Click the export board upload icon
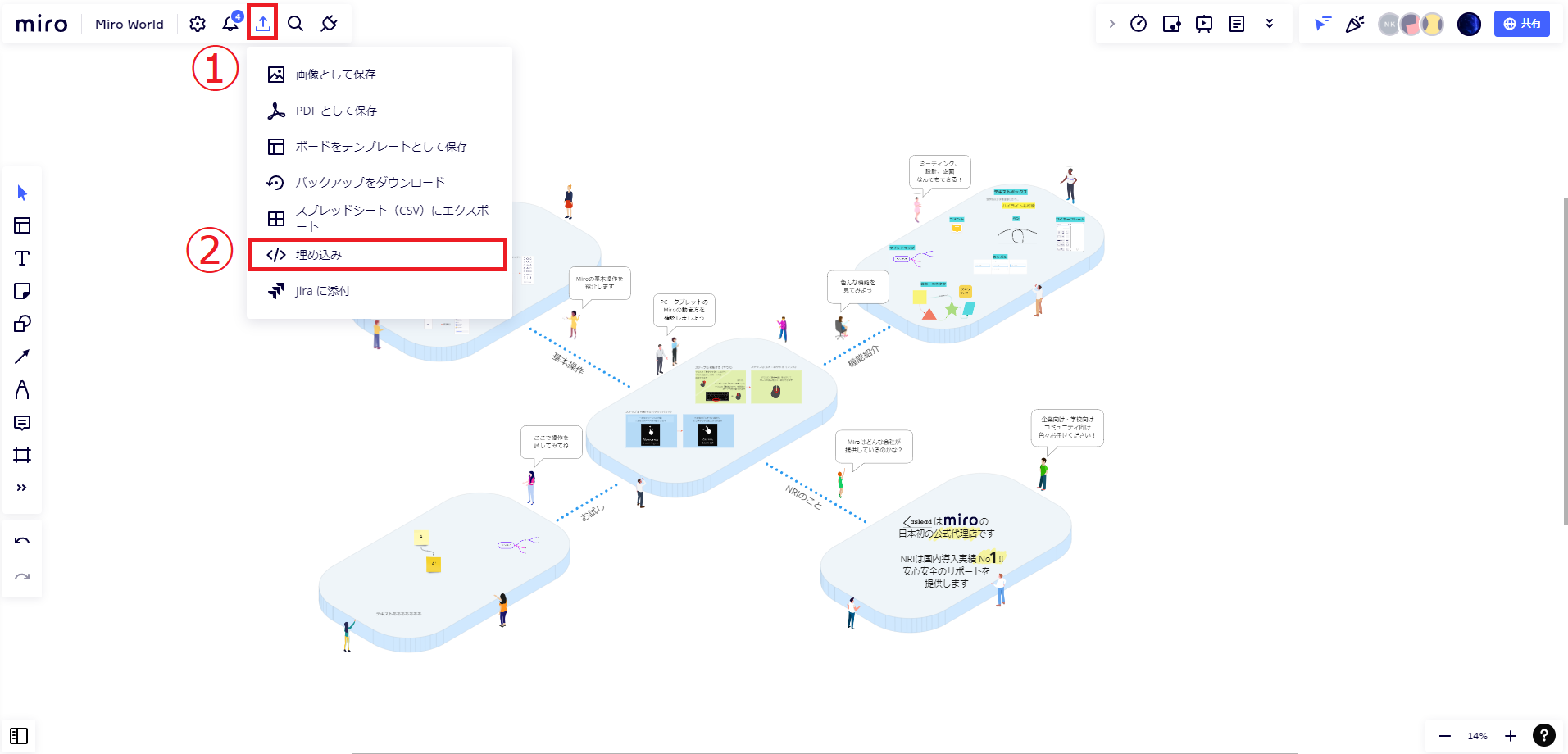Image resolution: width=1568 pixels, height=754 pixels. coord(262,24)
